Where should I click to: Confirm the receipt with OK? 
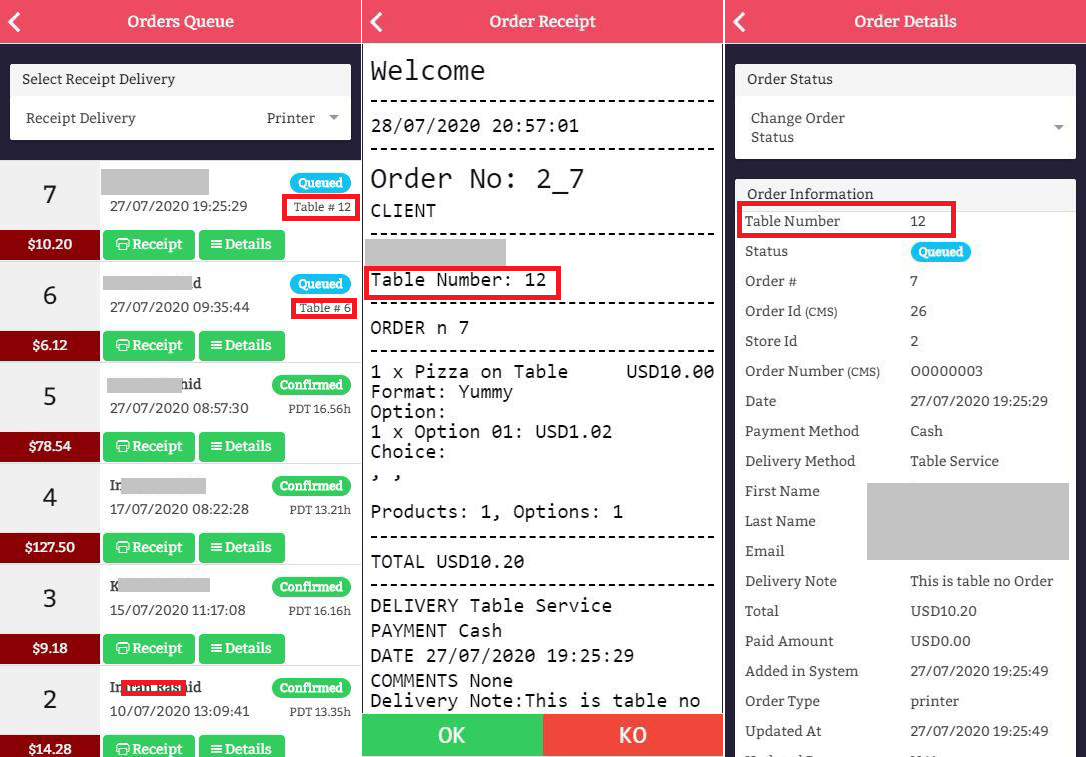point(452,735)
